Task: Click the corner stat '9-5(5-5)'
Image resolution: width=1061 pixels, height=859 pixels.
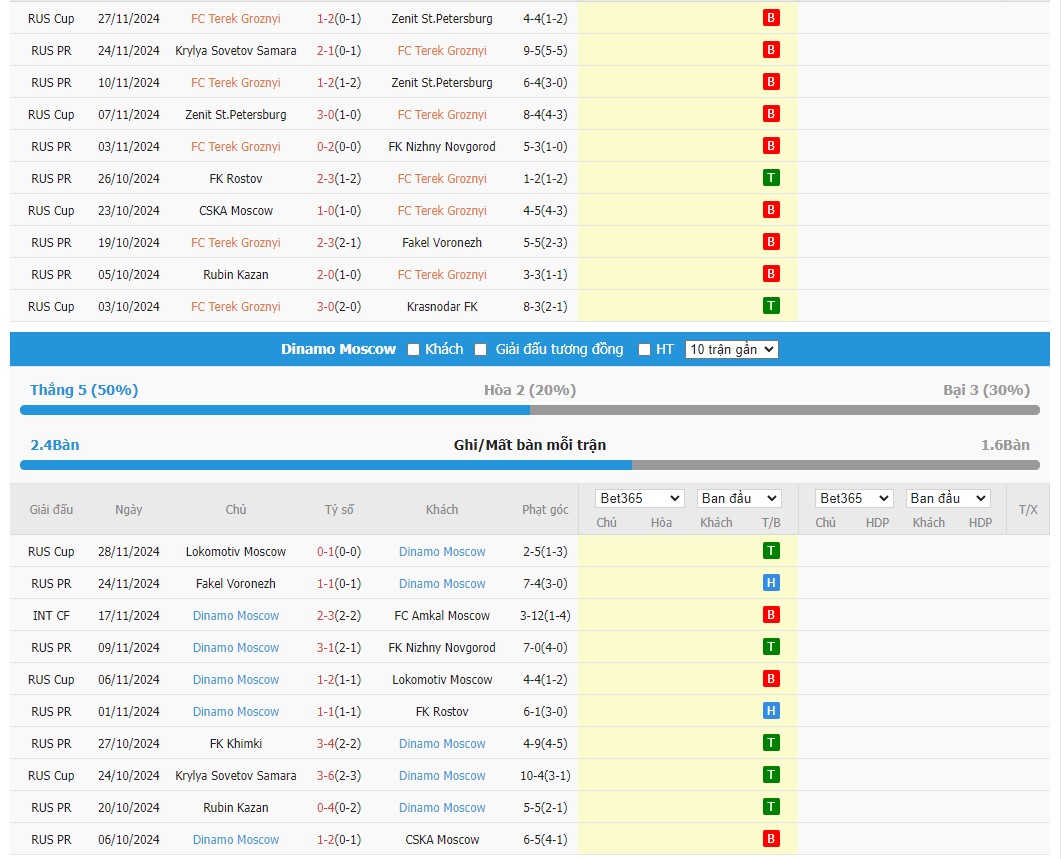Action: tap(545, 51)
